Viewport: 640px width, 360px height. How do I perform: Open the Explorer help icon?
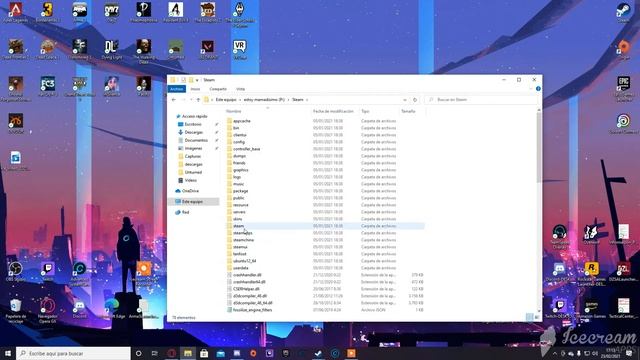pyautogui.click(x=538, y=89)
